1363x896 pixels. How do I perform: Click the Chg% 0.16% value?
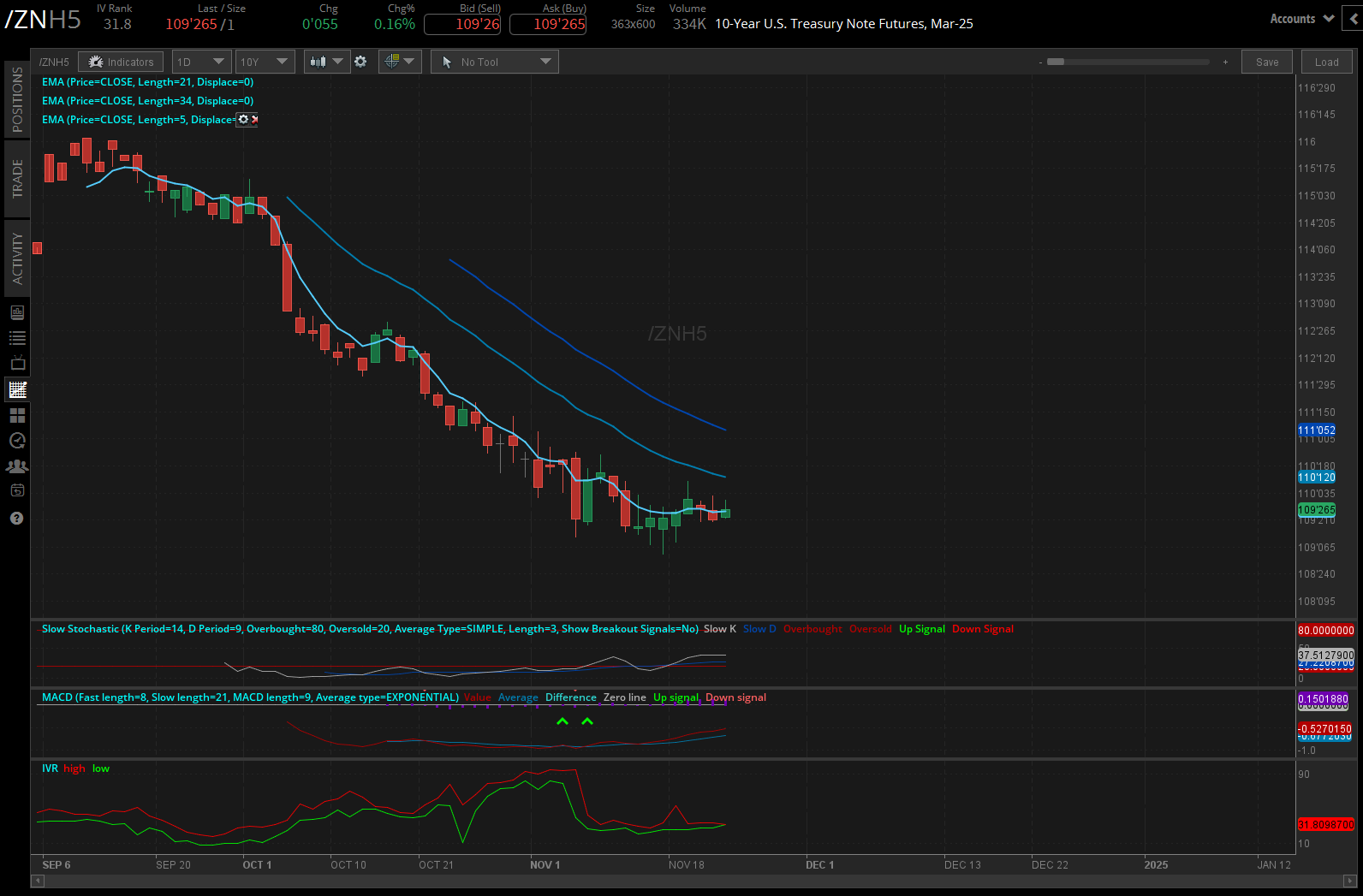tap(395, 24)
